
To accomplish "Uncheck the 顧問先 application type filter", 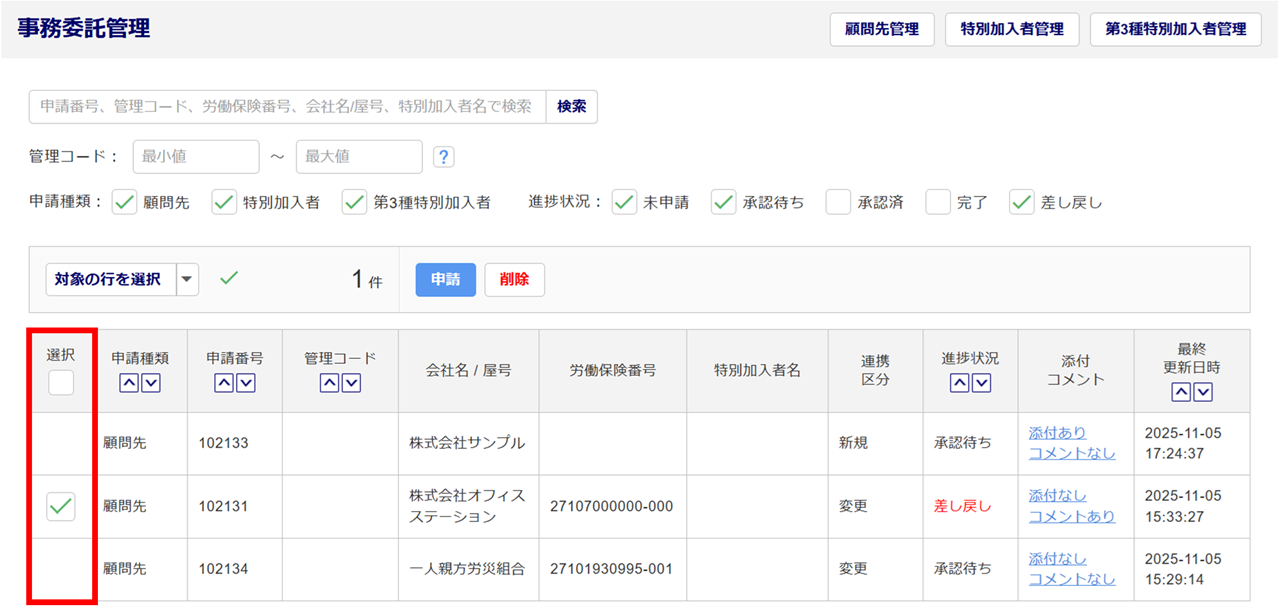I will (x=124, y=202).
